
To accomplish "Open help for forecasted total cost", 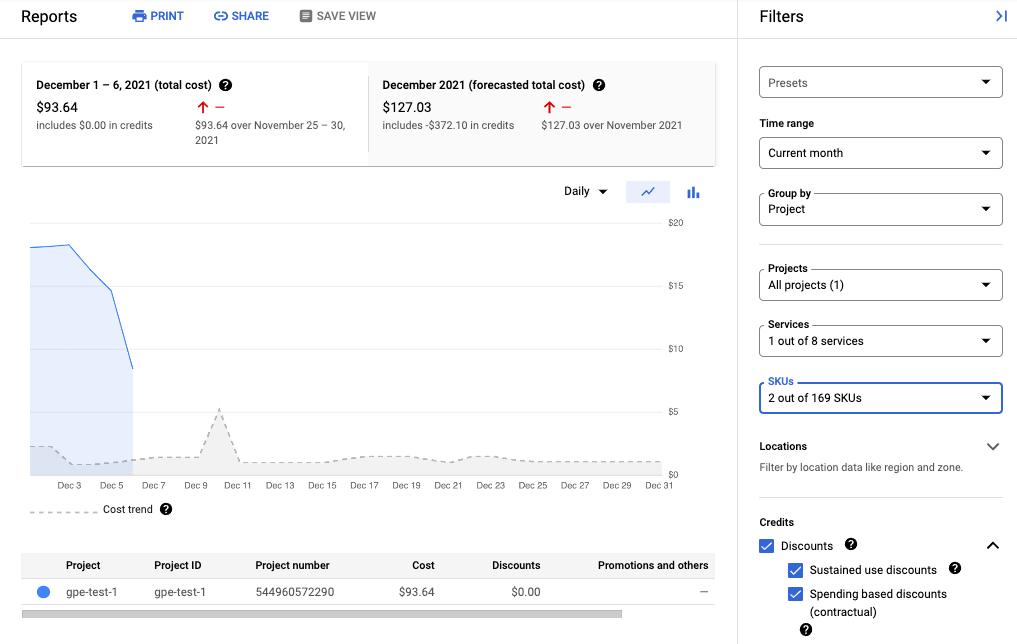I will 599,85.
